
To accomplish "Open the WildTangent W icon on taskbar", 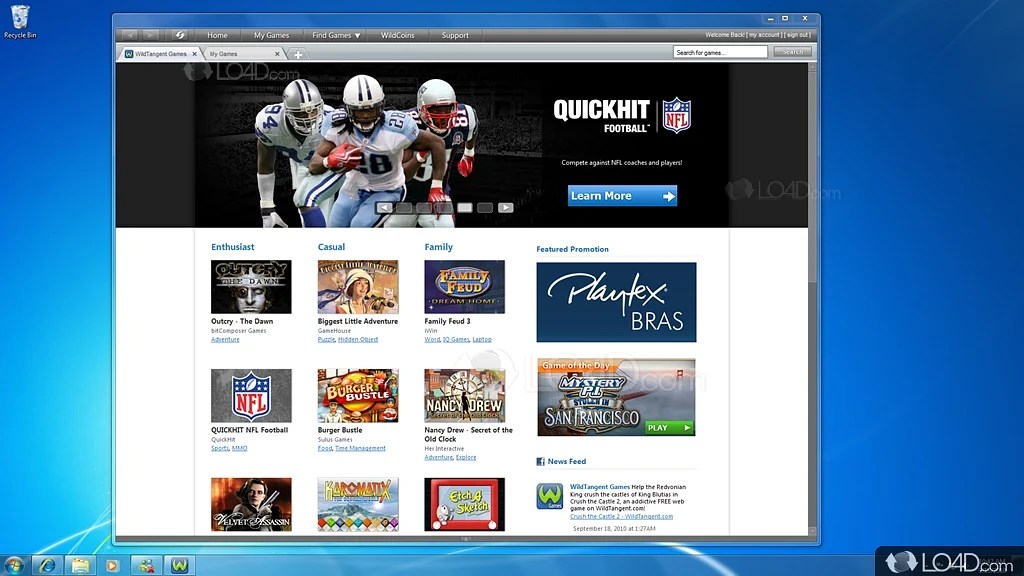I will tap(180, 566).
